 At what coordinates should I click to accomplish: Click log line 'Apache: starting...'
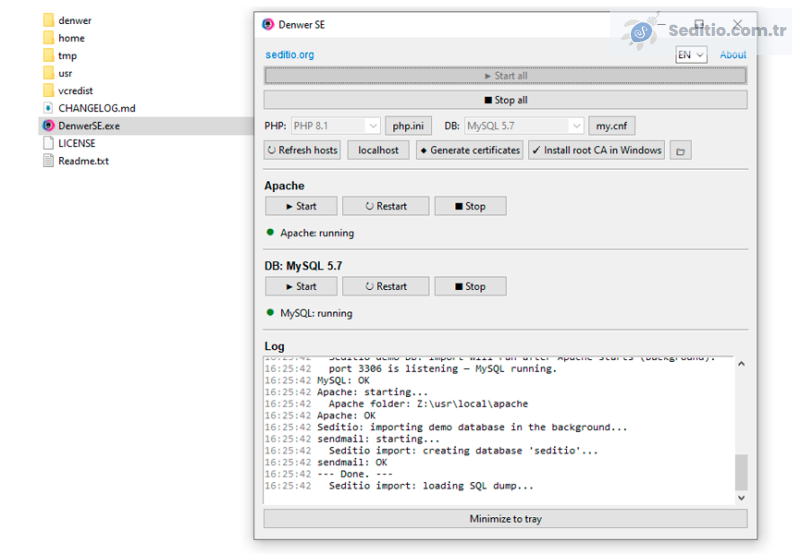(x=372, y=392)
